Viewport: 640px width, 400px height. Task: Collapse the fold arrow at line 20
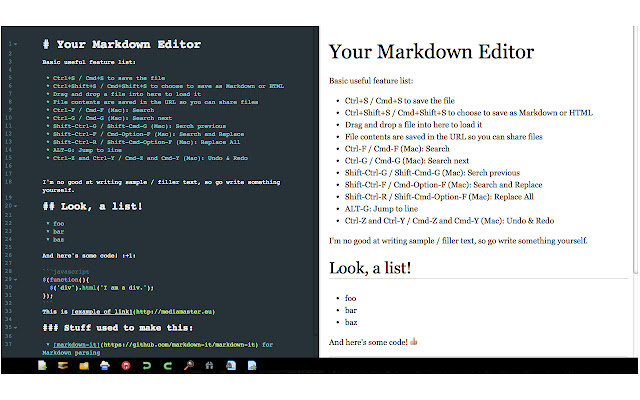[x=16, y=206]
